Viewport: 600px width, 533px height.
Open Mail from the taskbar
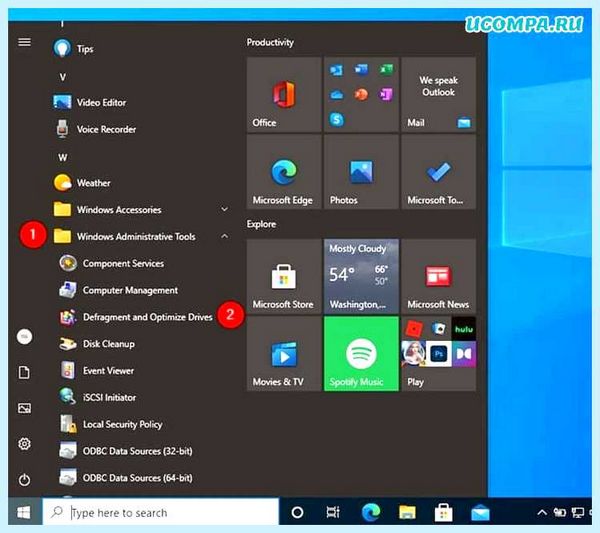pos(480,512)
